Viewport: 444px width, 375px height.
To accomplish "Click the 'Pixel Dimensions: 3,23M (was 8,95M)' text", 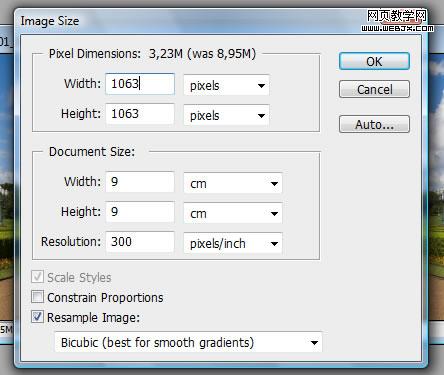I will (x=152, y=54).
